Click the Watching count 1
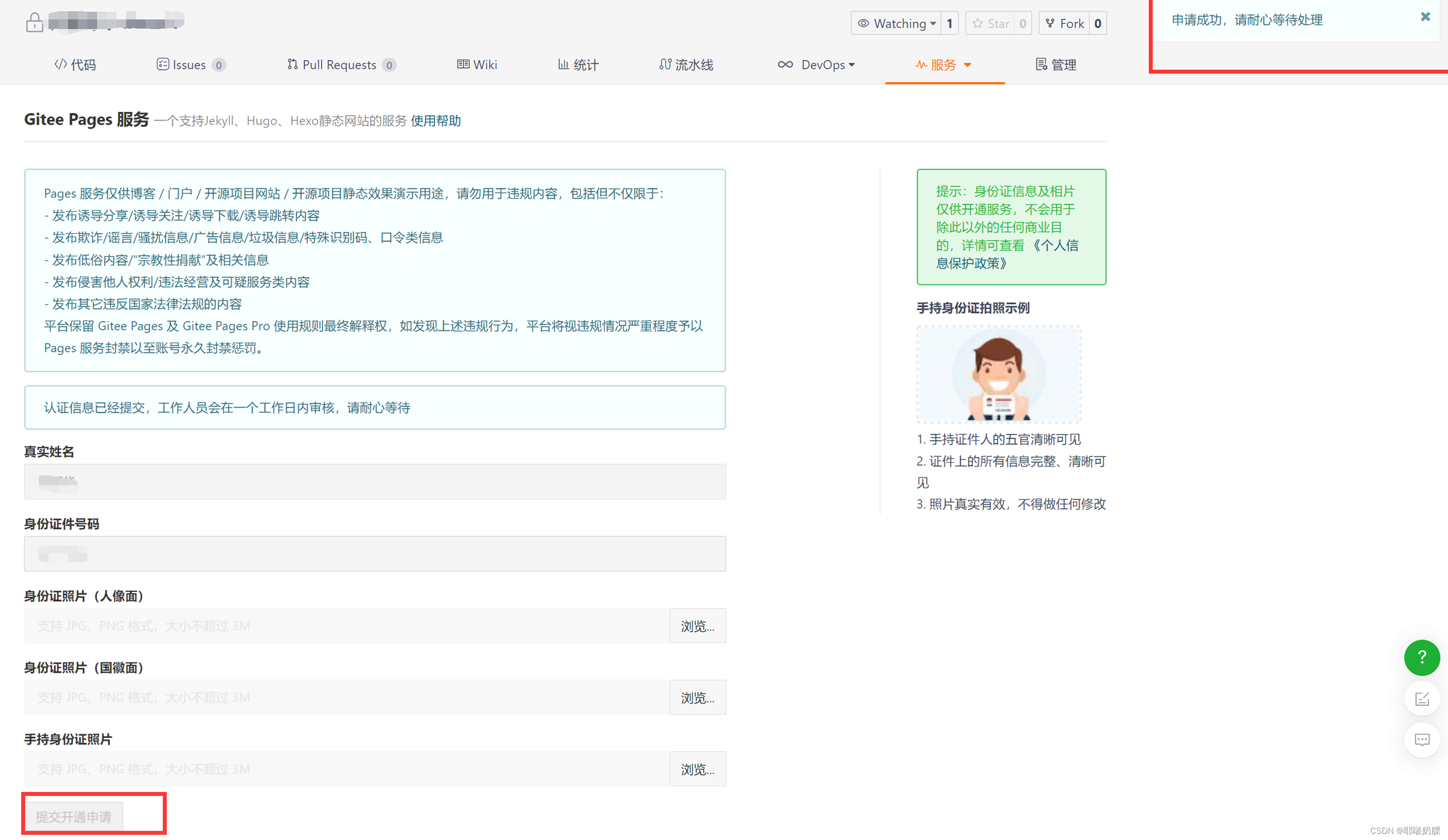Viewport: 1448px width, 840px height. [x=950, y=23]
